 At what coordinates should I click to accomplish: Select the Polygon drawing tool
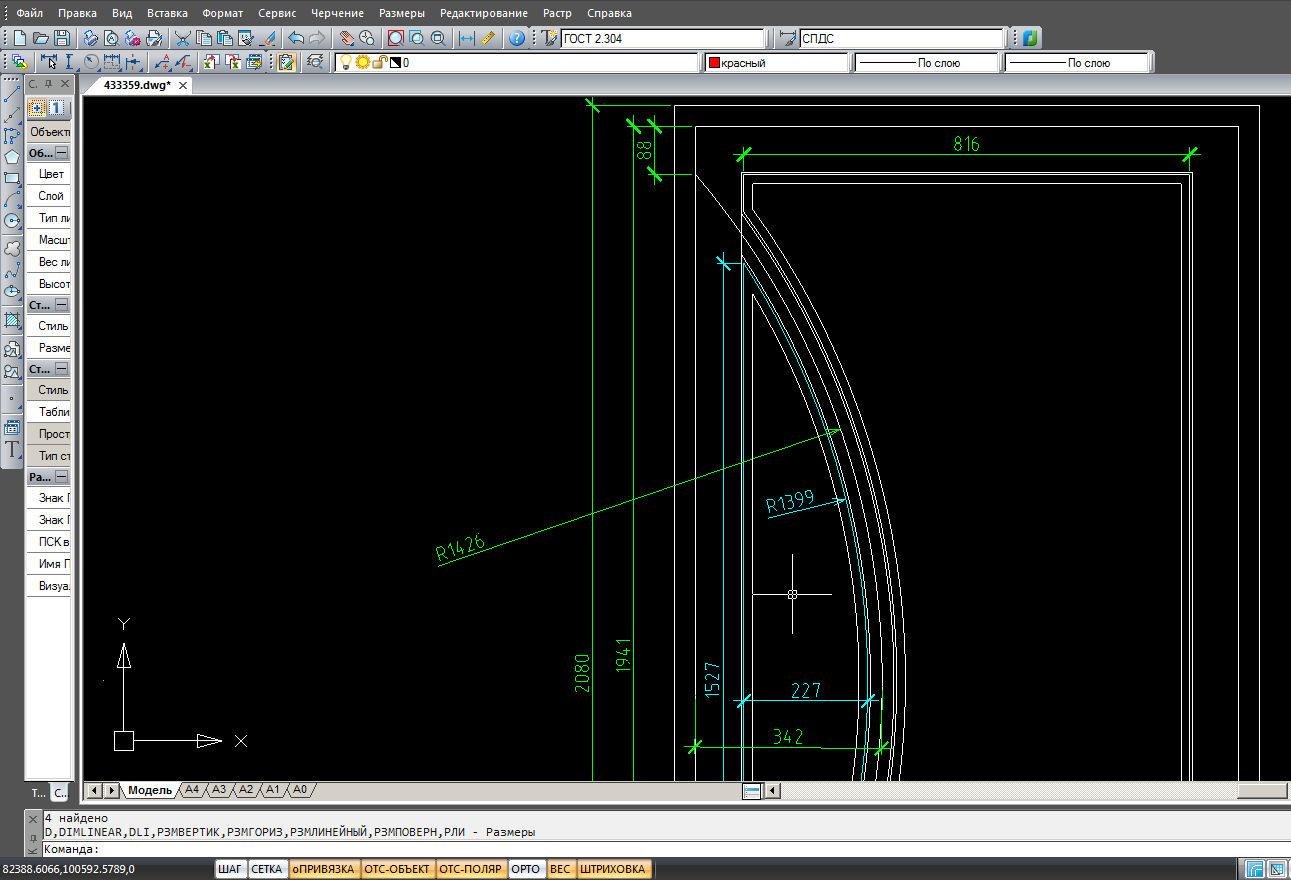click(x=12, y=157)
